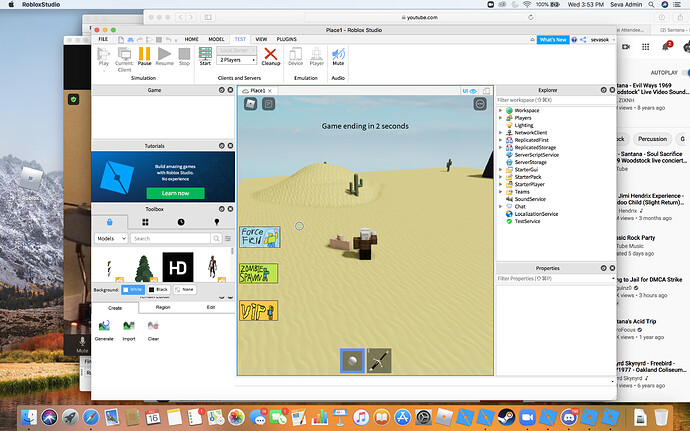The height and width of the screenshot is (431, 690).
Task: Open the VIEW ribbon tab
Action: click(x=261, y=39)
